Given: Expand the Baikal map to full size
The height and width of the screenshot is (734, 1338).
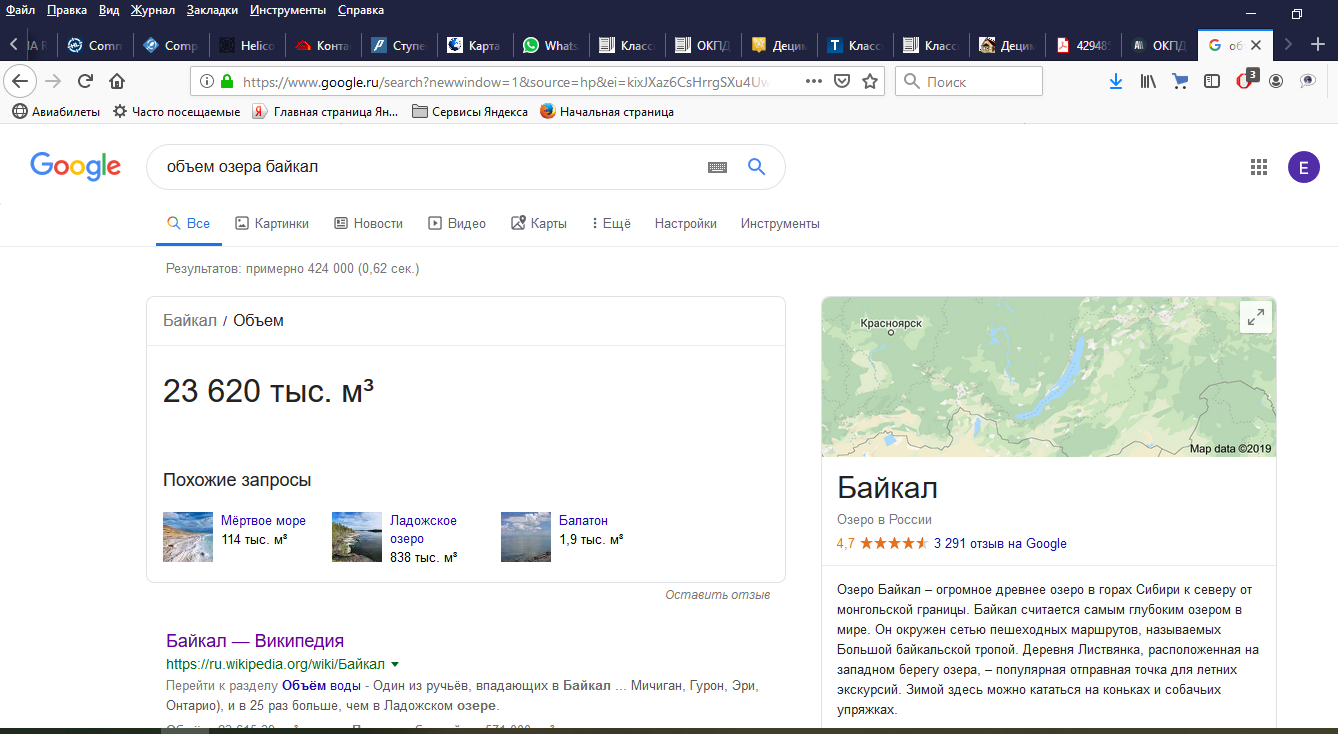Looking at the screenshot, I should tap(1255, 317).
